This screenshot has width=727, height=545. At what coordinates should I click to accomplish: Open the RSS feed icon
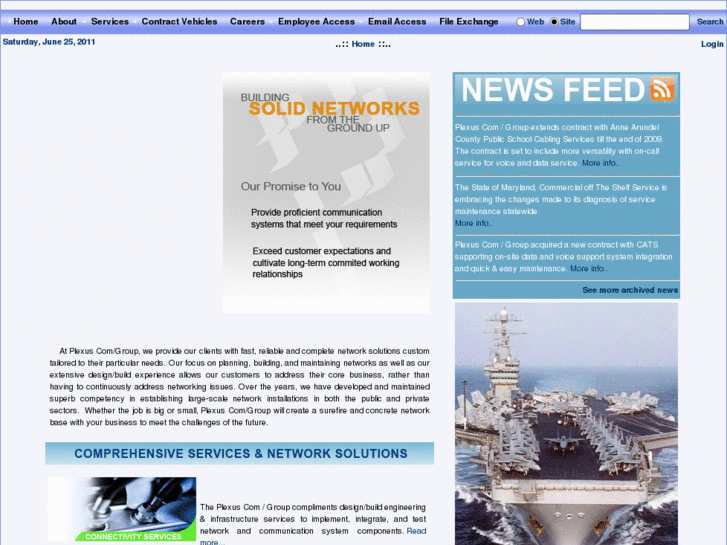point(662,89)
